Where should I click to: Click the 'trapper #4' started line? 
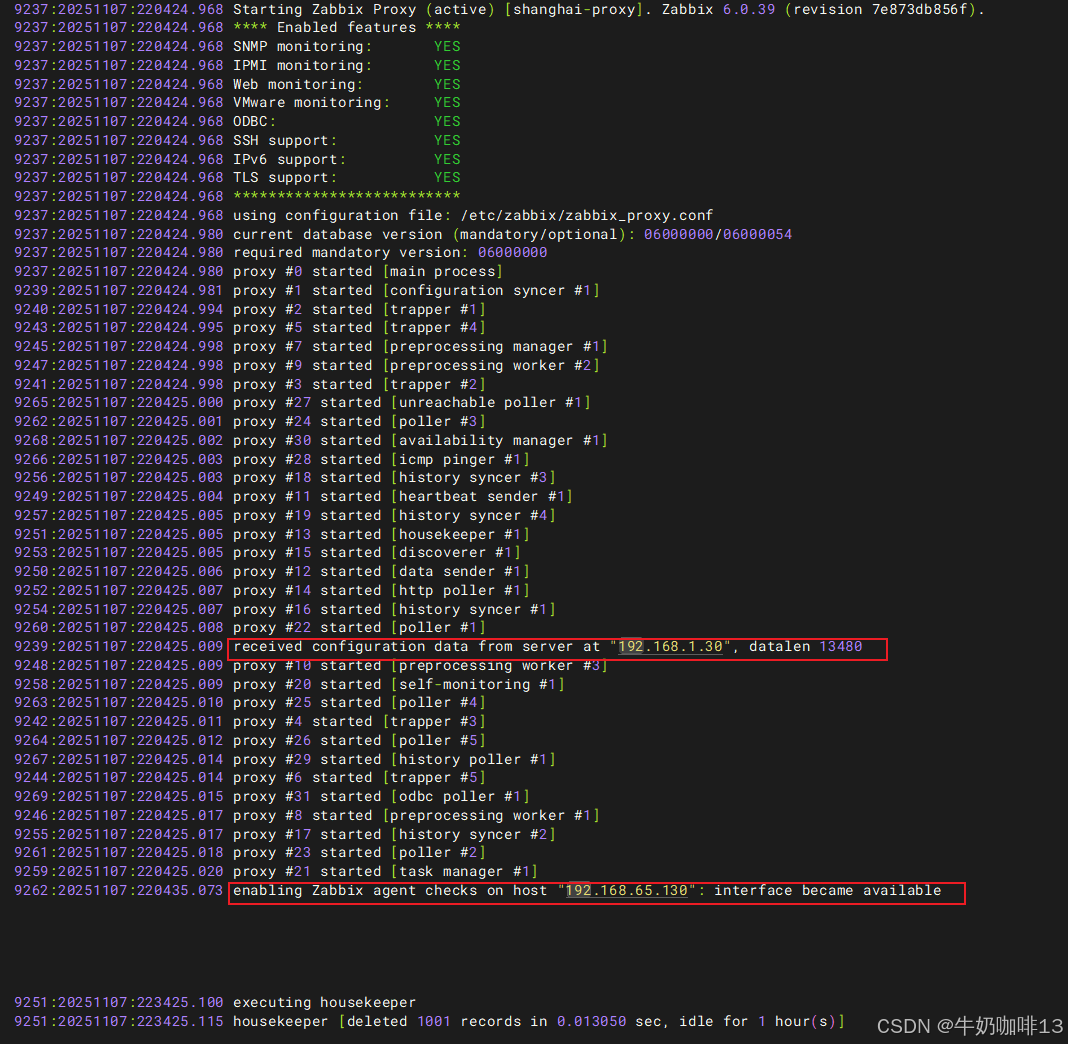click(x=250, y=328)
